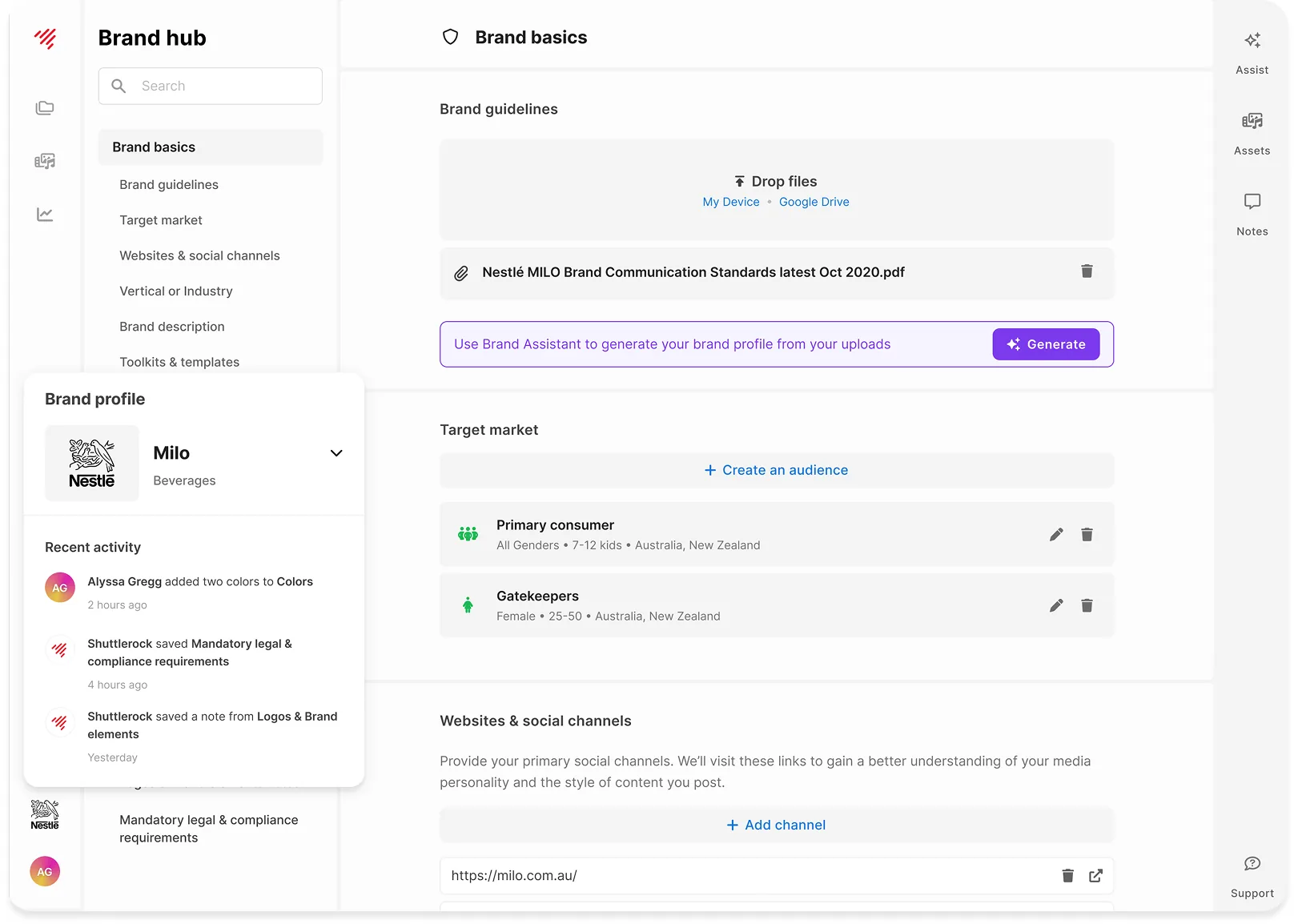1294x924 pixels.
Task: Upload from Google Drive
Action: (814, 202)
